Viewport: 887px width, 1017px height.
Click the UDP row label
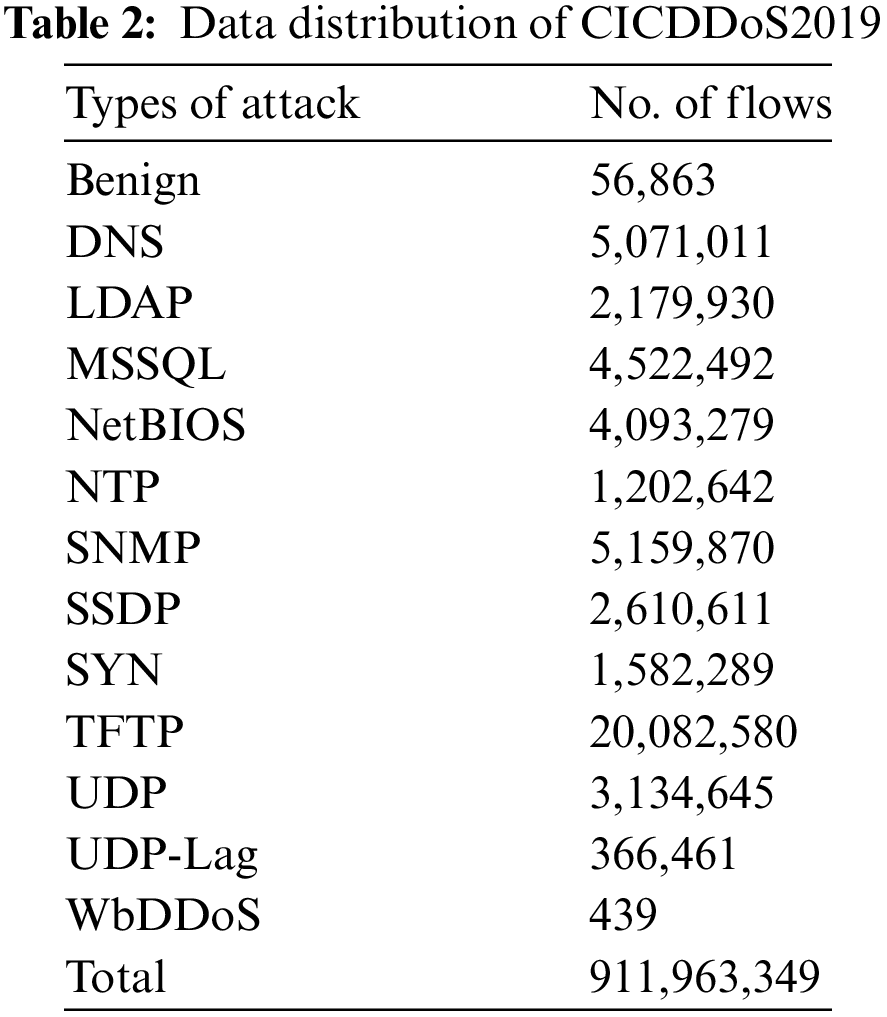point(115,793)
